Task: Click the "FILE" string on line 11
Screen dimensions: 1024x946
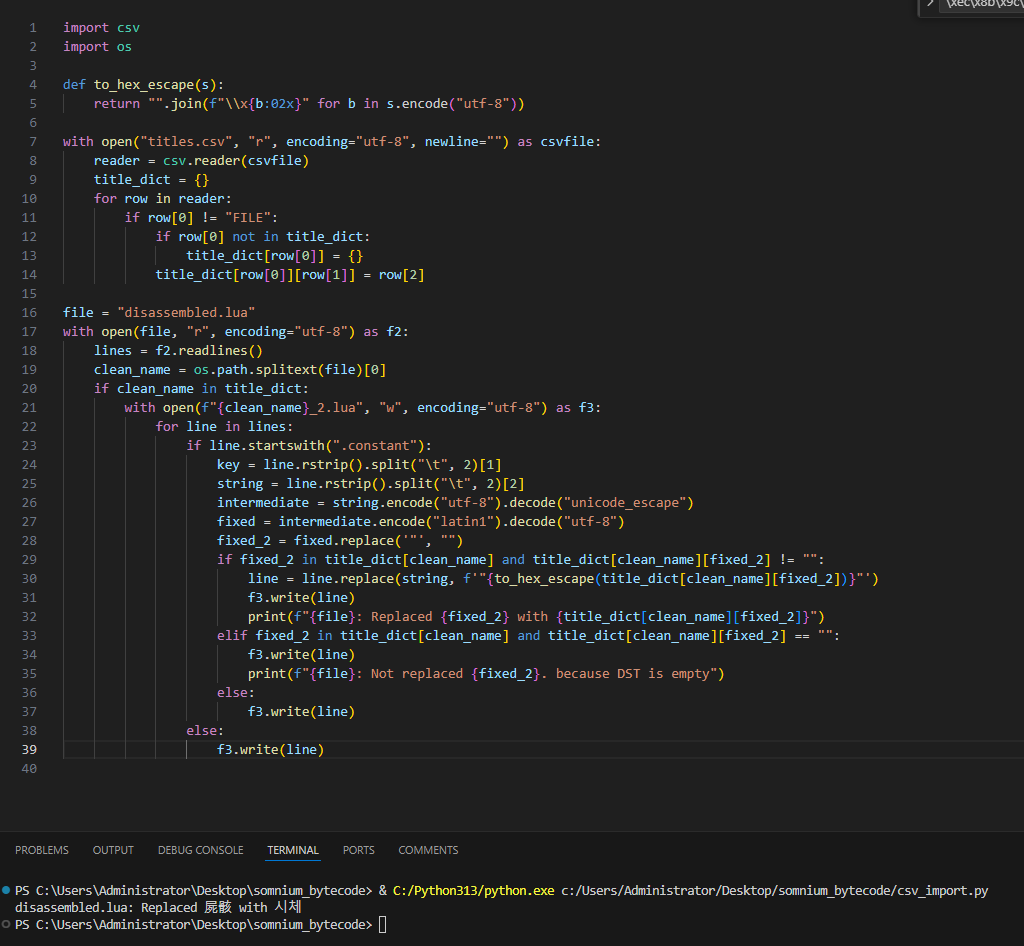Action: tap(248, 217)
